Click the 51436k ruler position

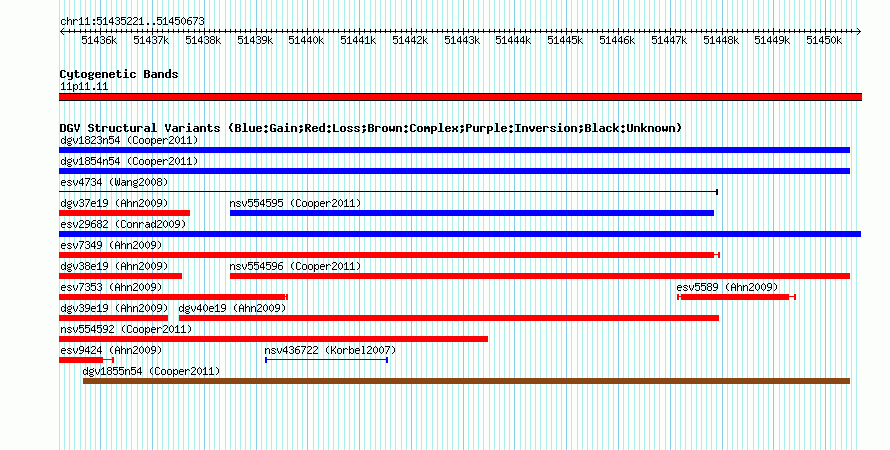pos(99,40)
